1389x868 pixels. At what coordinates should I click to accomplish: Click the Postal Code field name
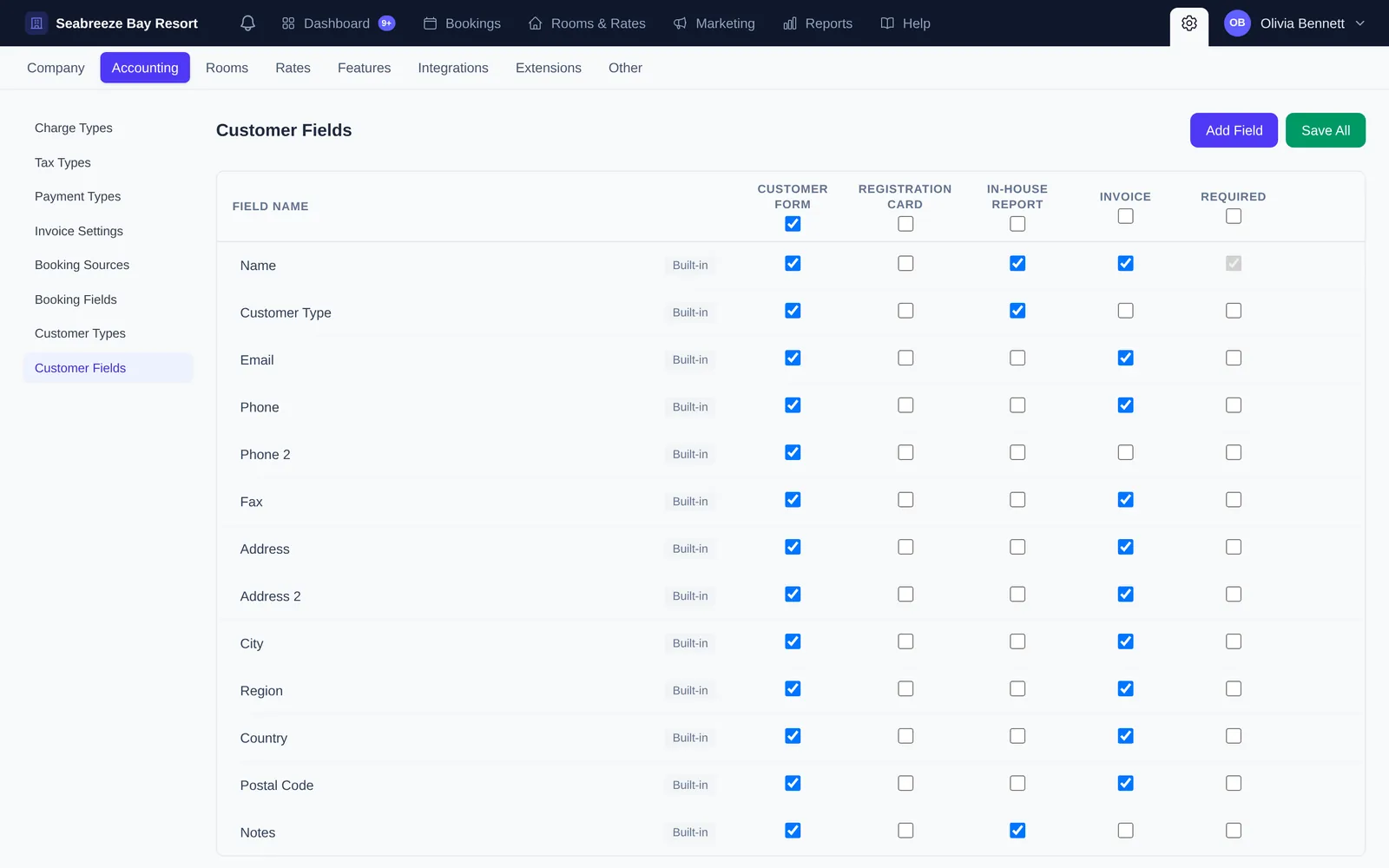pyautogui.click(x=277, y=786)
